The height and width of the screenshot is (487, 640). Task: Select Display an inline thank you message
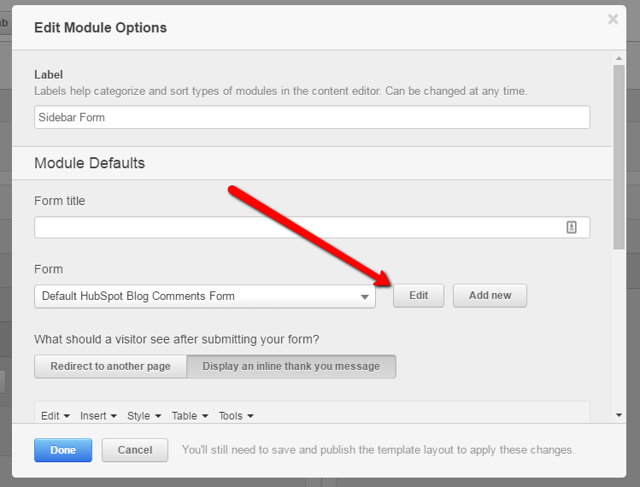[x=291, y=366]
